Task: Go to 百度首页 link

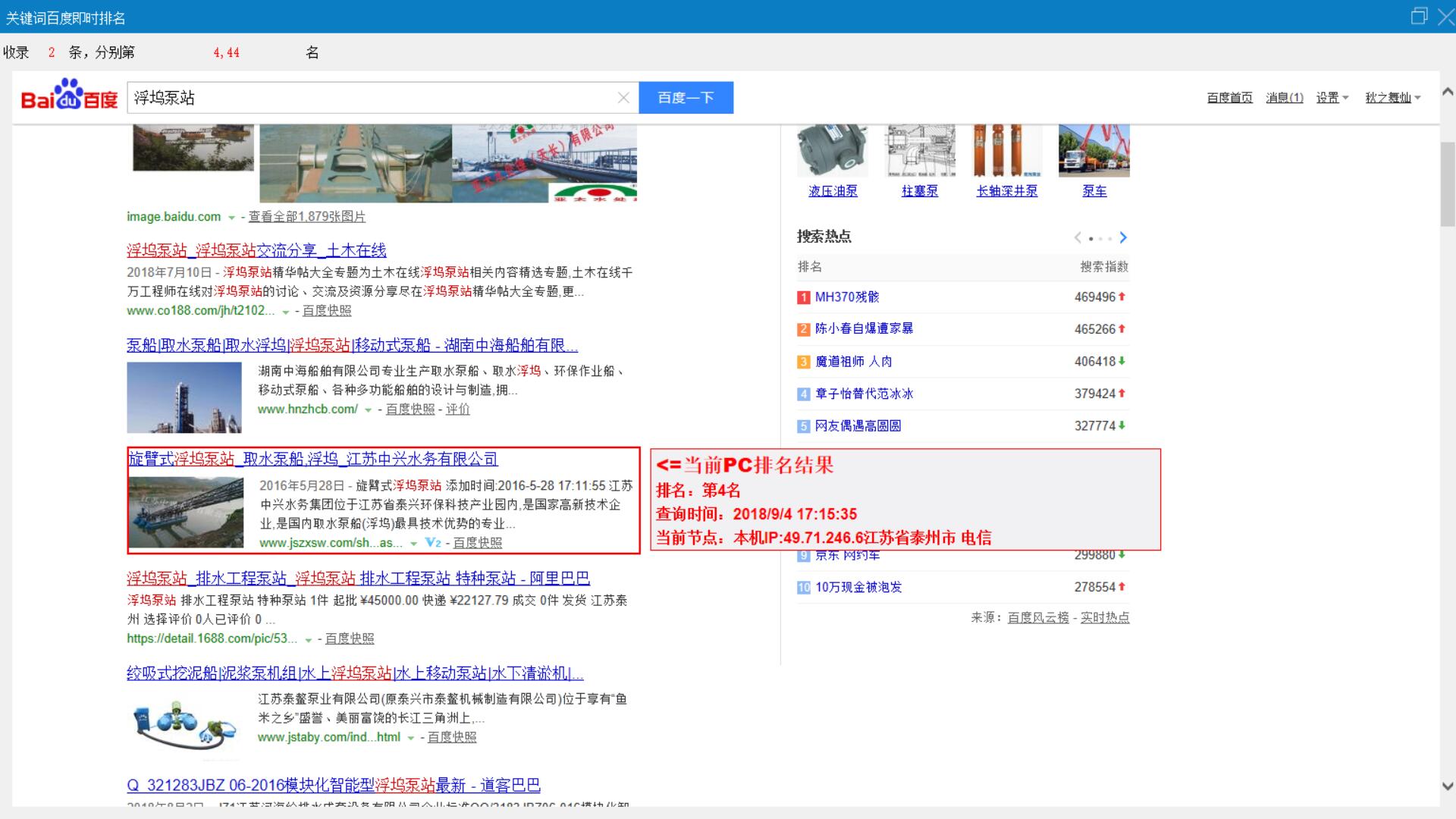Action: click(1229, 98)
